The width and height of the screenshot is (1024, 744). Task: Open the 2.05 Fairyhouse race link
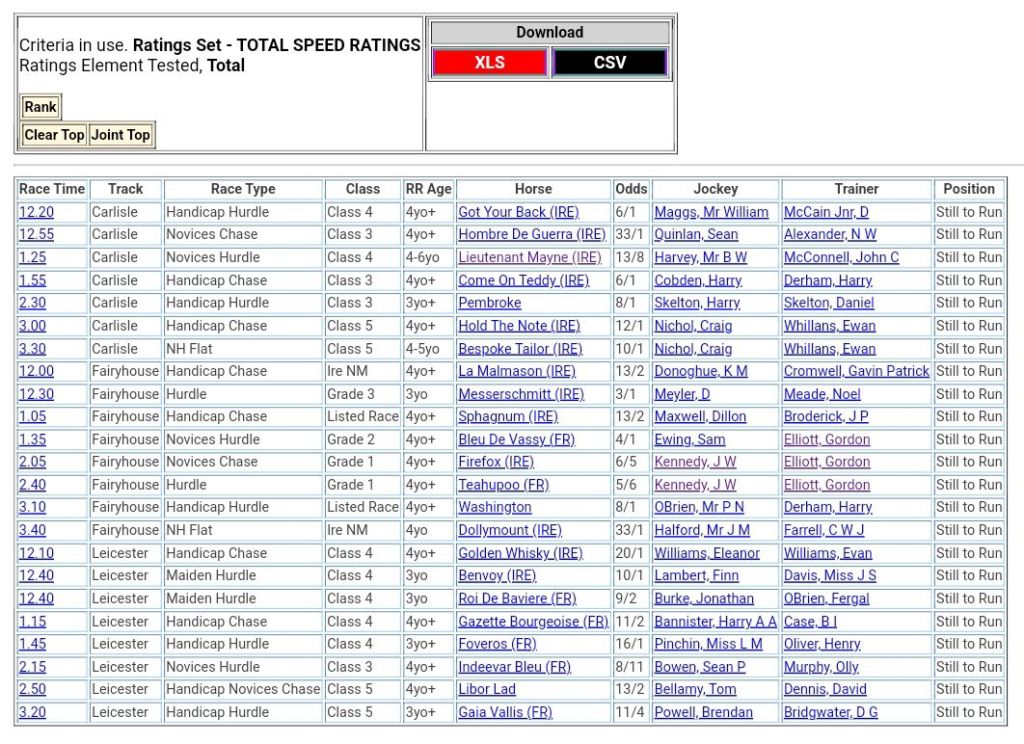click(32, 462)
